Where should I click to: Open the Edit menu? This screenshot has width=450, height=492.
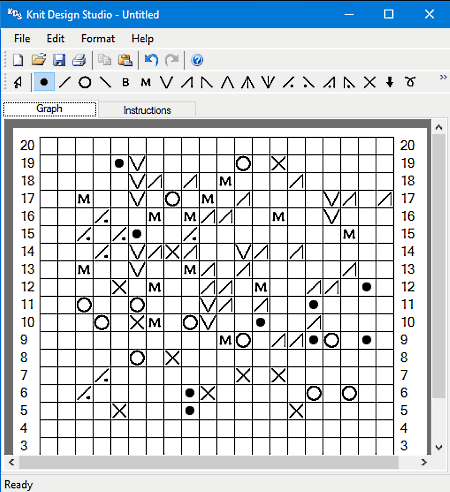click(55, 39)
